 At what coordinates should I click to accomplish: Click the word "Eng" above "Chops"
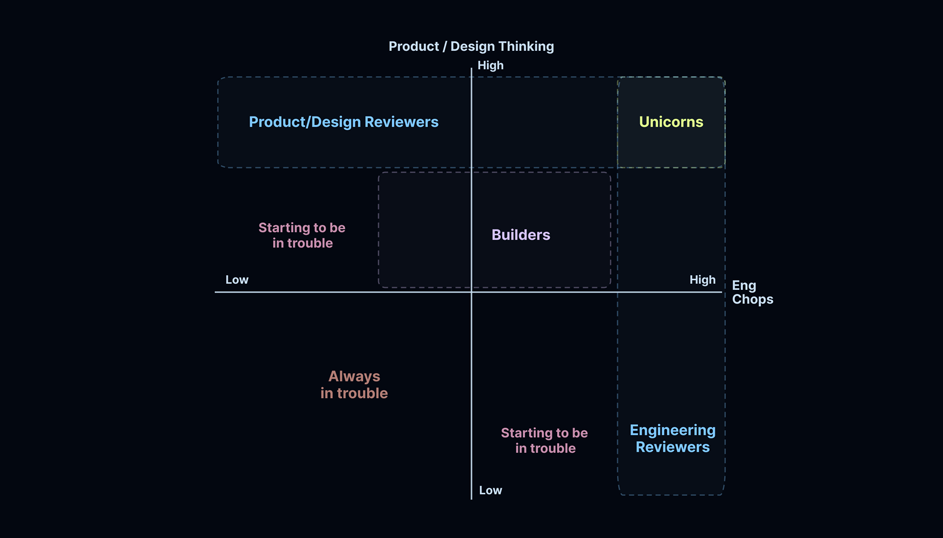[x=744, y=286]
